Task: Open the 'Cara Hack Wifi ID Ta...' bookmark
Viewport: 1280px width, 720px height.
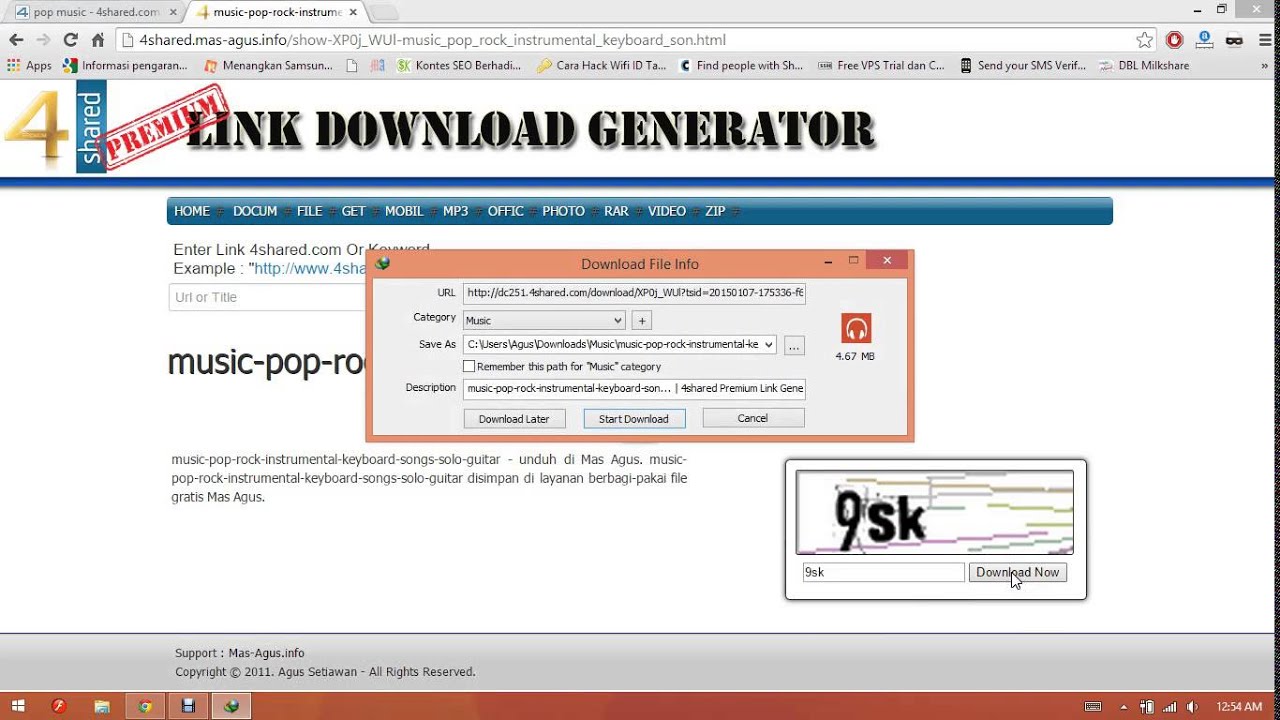Action: [601, 66]
